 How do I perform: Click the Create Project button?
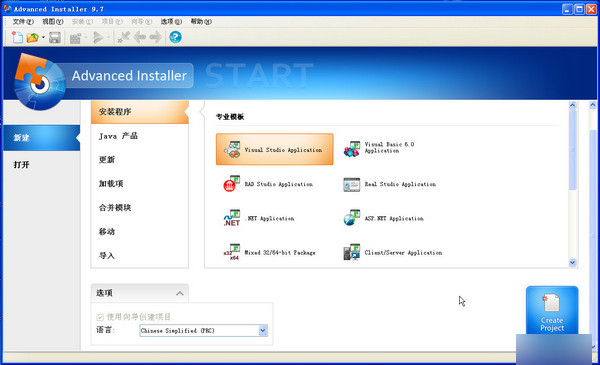coord(552,310)
